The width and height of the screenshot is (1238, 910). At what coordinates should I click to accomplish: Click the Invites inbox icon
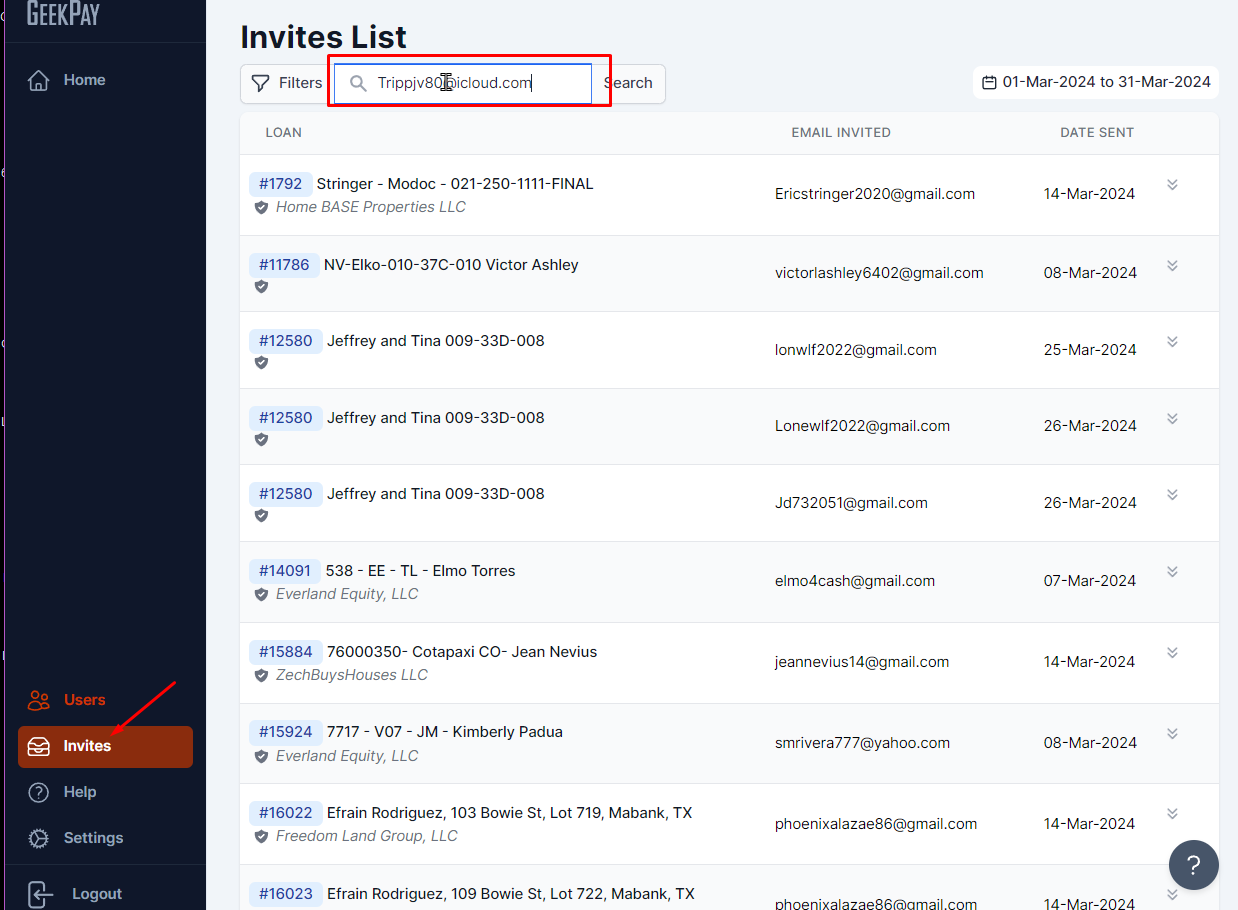(x=39, y=746)
